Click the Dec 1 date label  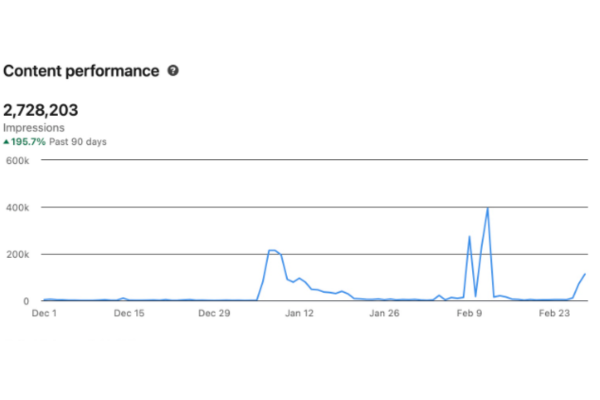pos(46,313)
